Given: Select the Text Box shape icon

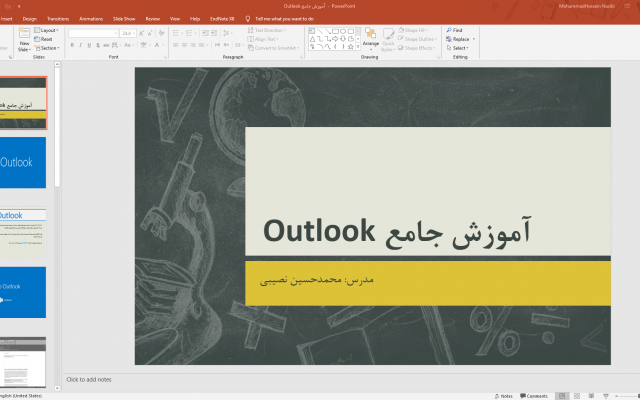Looking at the screenshot, I should coord(312,31).
